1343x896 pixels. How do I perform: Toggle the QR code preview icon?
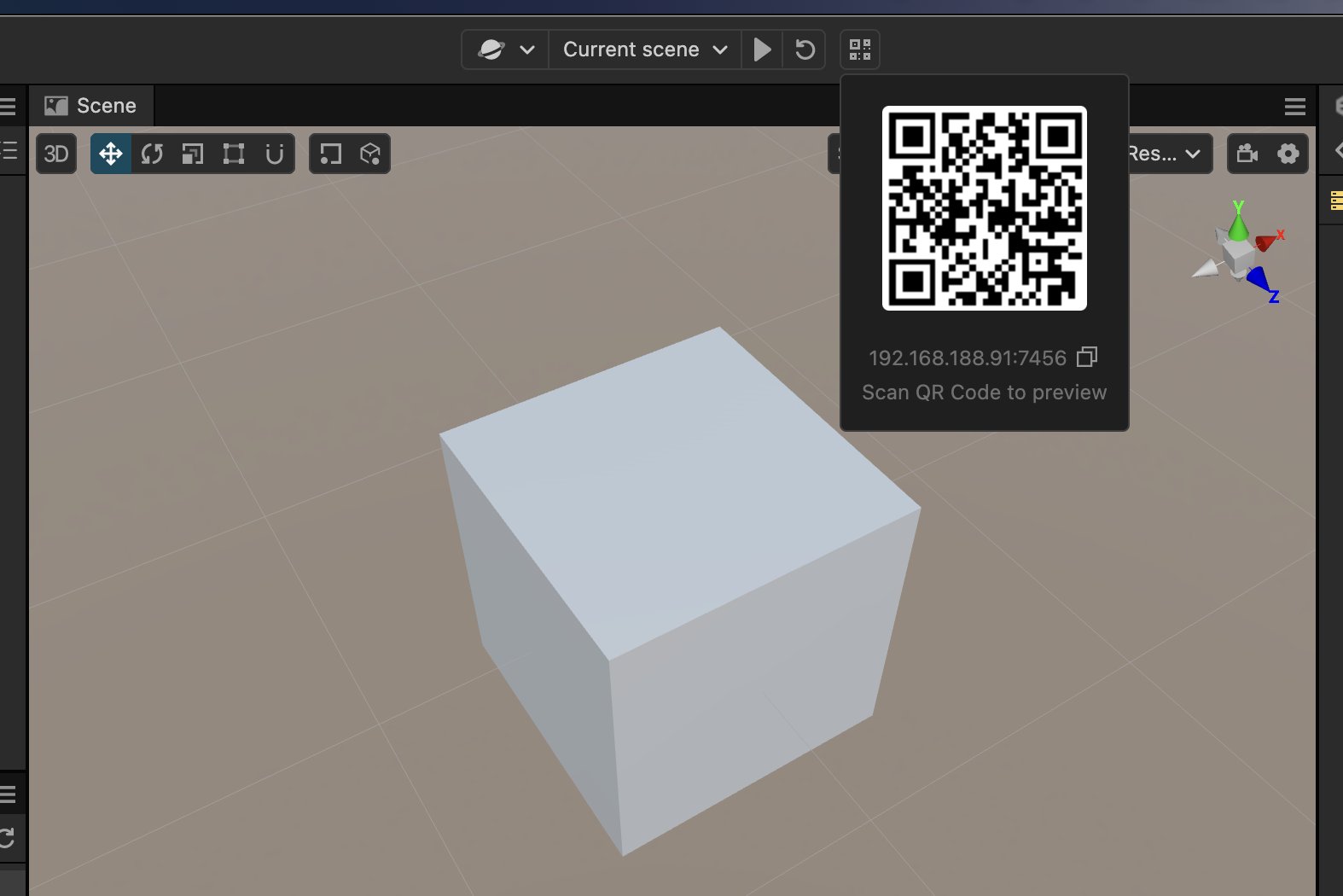pos(860,49)
